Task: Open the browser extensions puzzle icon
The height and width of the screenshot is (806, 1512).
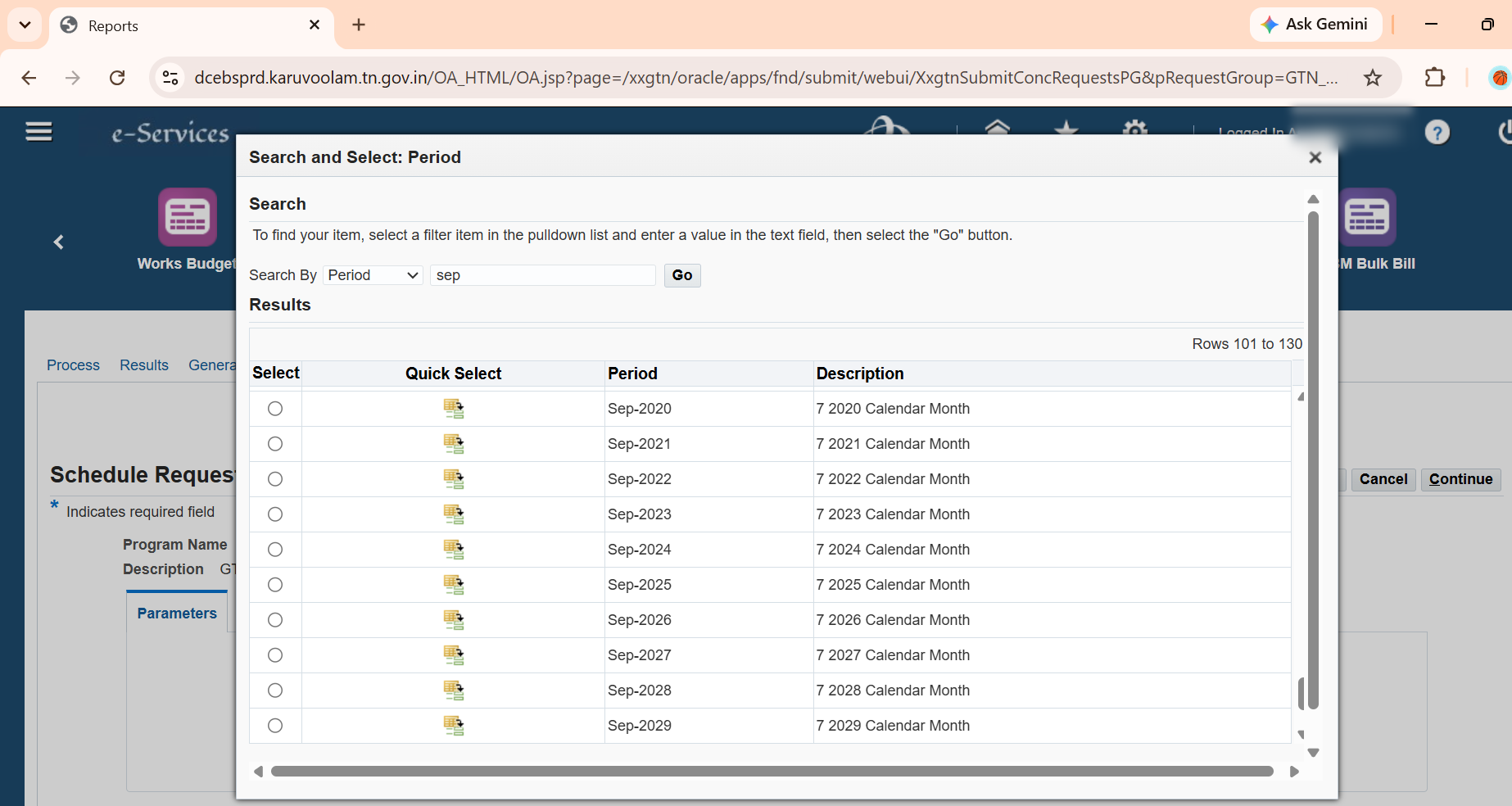Action: (1435, 78)
